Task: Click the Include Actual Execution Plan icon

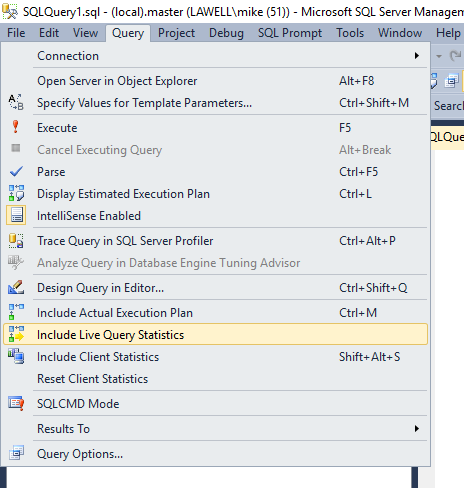Action: pyautogui.click(x=16, y=312)
